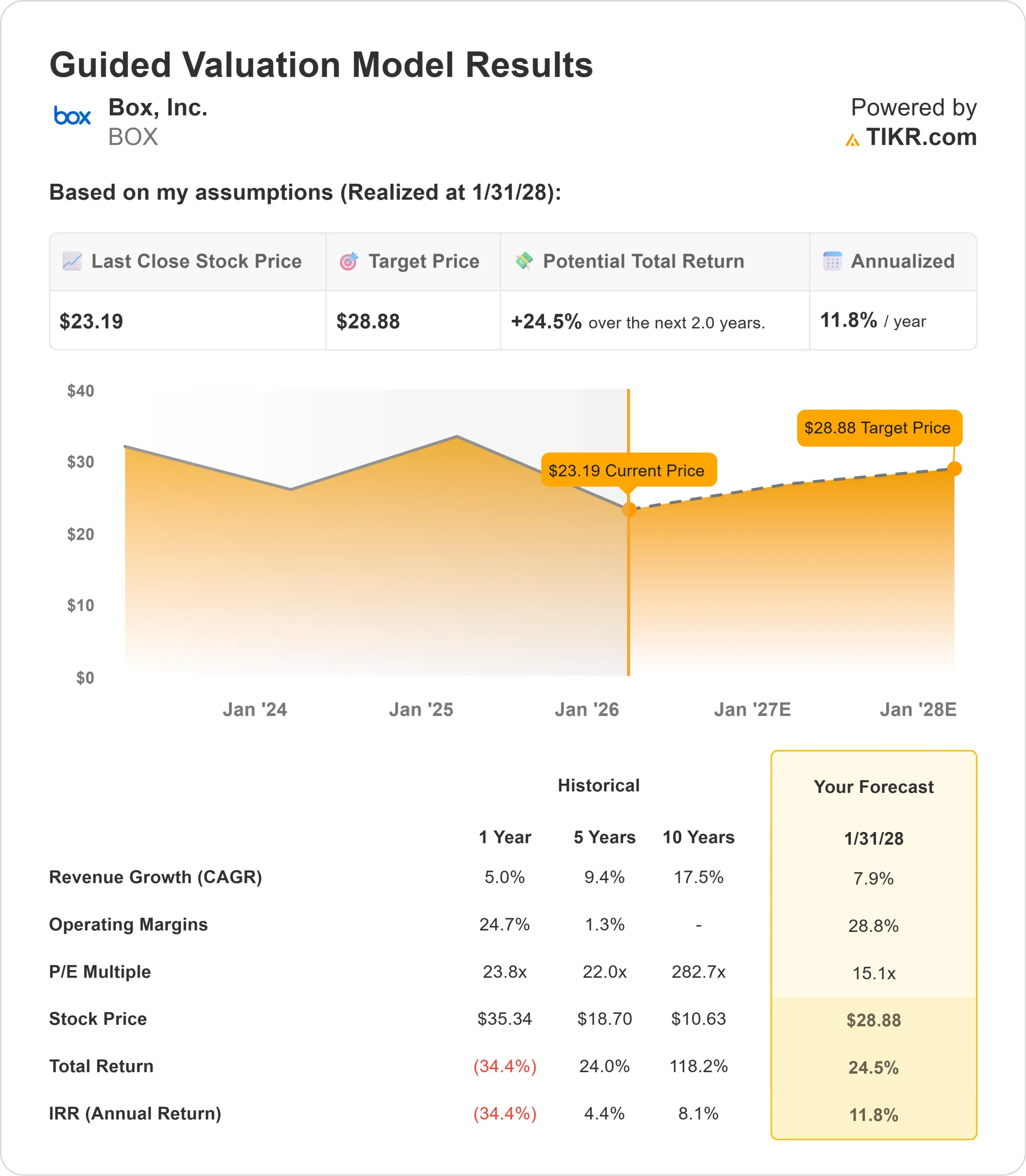Click the orange current price marker dot

629,509
